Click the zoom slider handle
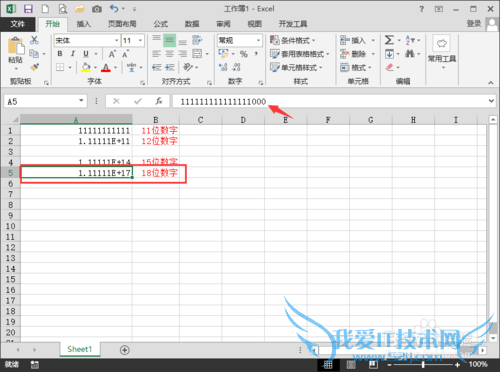 coord(423,365)
